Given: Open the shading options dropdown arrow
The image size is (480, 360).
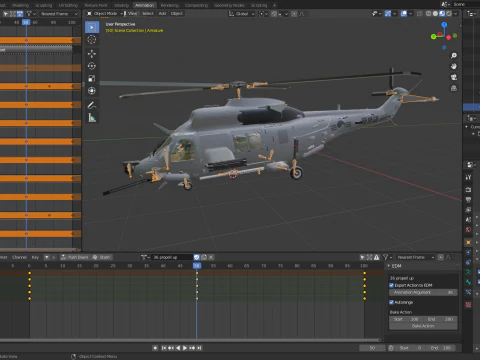Looking at the screenshot, I should coord(456,14).
